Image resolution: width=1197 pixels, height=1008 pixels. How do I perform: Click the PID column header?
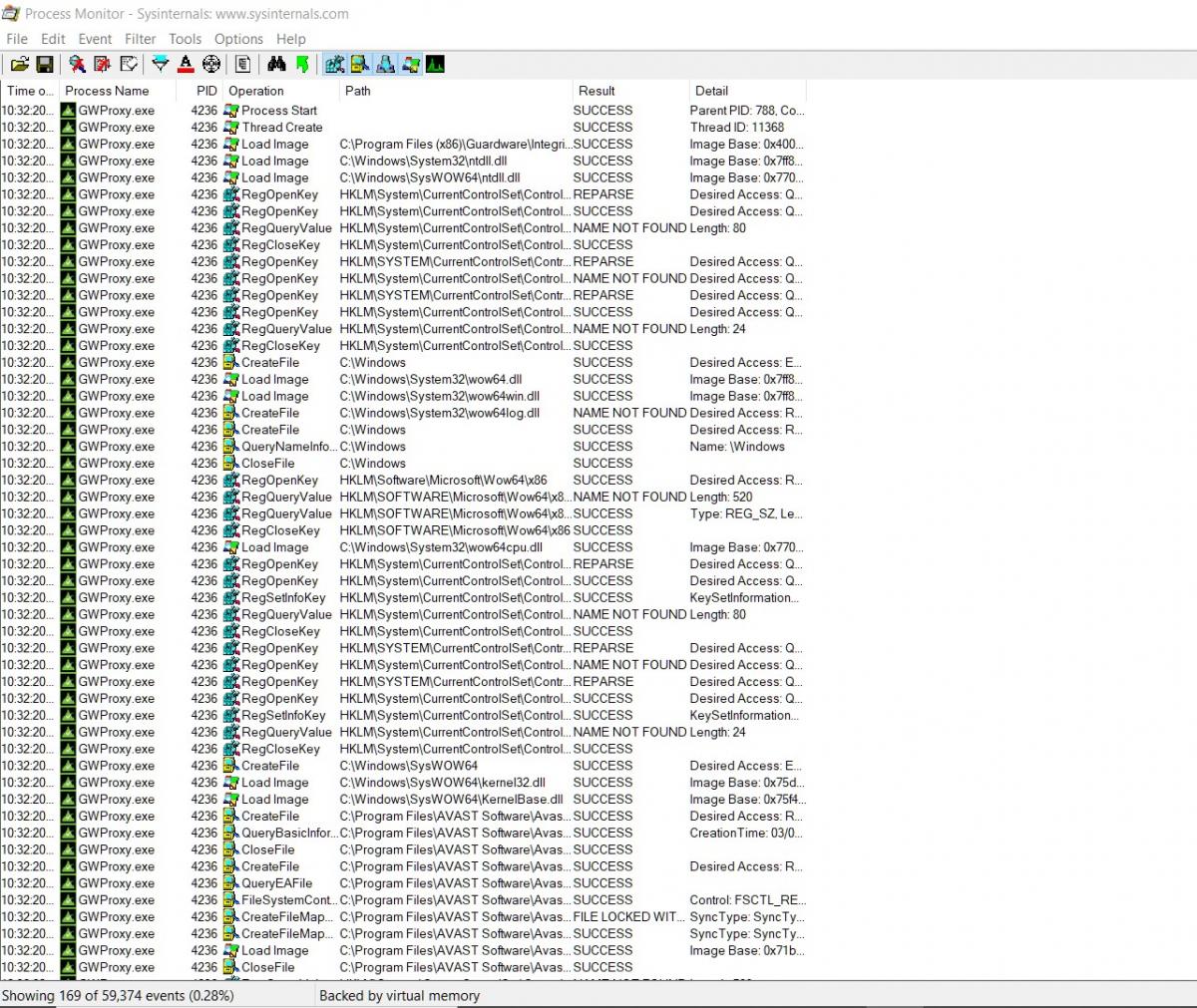coord(199,91)
